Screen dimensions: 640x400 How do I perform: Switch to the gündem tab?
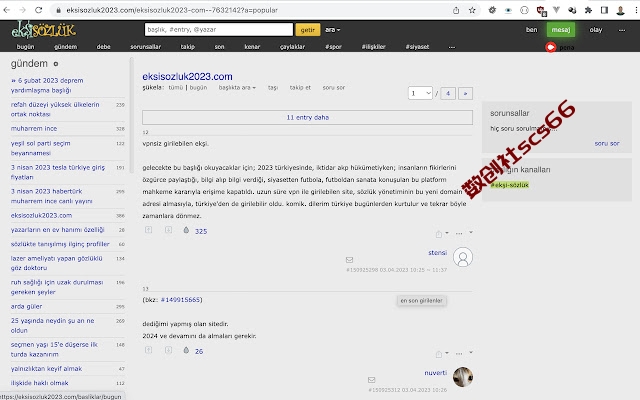pyautogui.click(x=65, y=47)
